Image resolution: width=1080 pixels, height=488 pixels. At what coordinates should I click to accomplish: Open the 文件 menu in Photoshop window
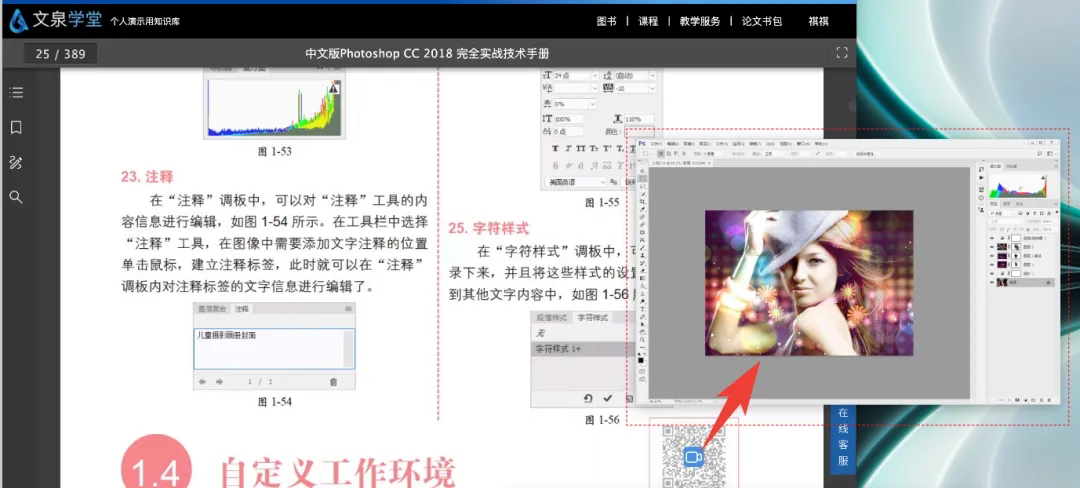(656, 144)
